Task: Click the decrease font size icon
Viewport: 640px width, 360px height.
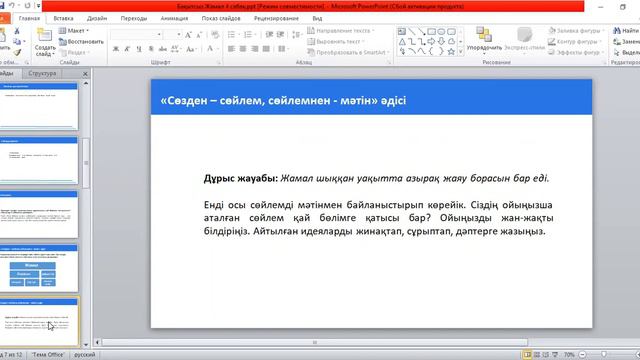Action: coord(199,35)
